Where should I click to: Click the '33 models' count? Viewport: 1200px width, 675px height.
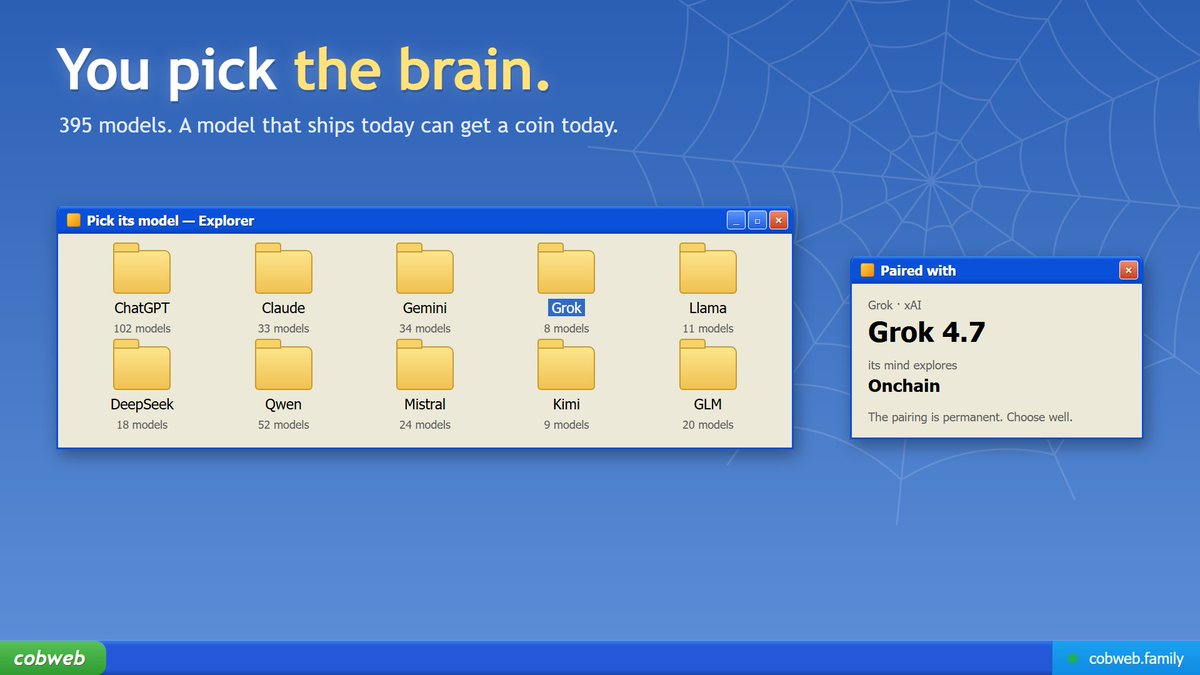(x=283, y=328)
